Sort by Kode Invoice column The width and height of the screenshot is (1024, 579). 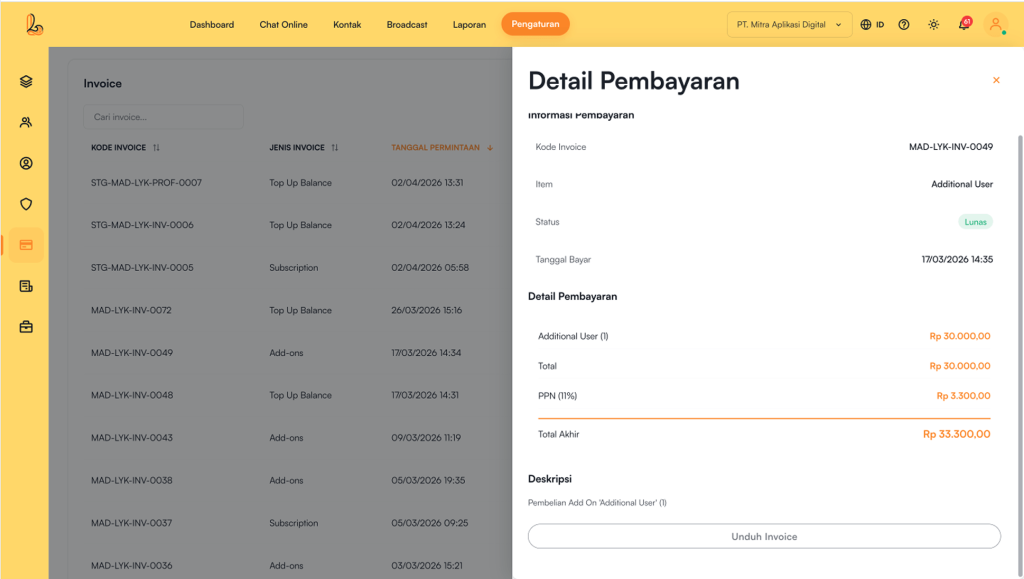click(x=156, y=148)
